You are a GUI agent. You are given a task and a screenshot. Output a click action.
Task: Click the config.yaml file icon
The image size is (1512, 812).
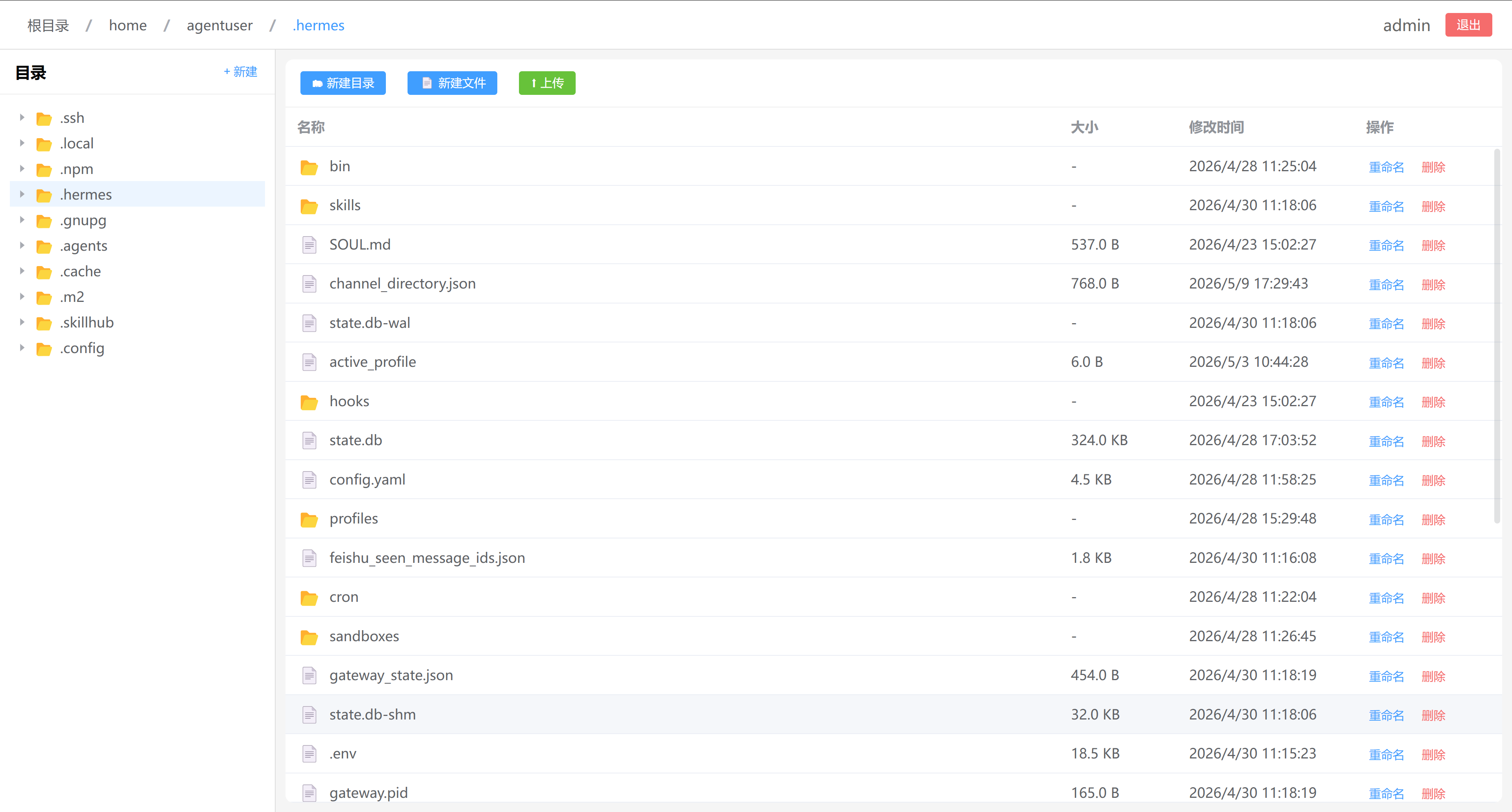309,480
